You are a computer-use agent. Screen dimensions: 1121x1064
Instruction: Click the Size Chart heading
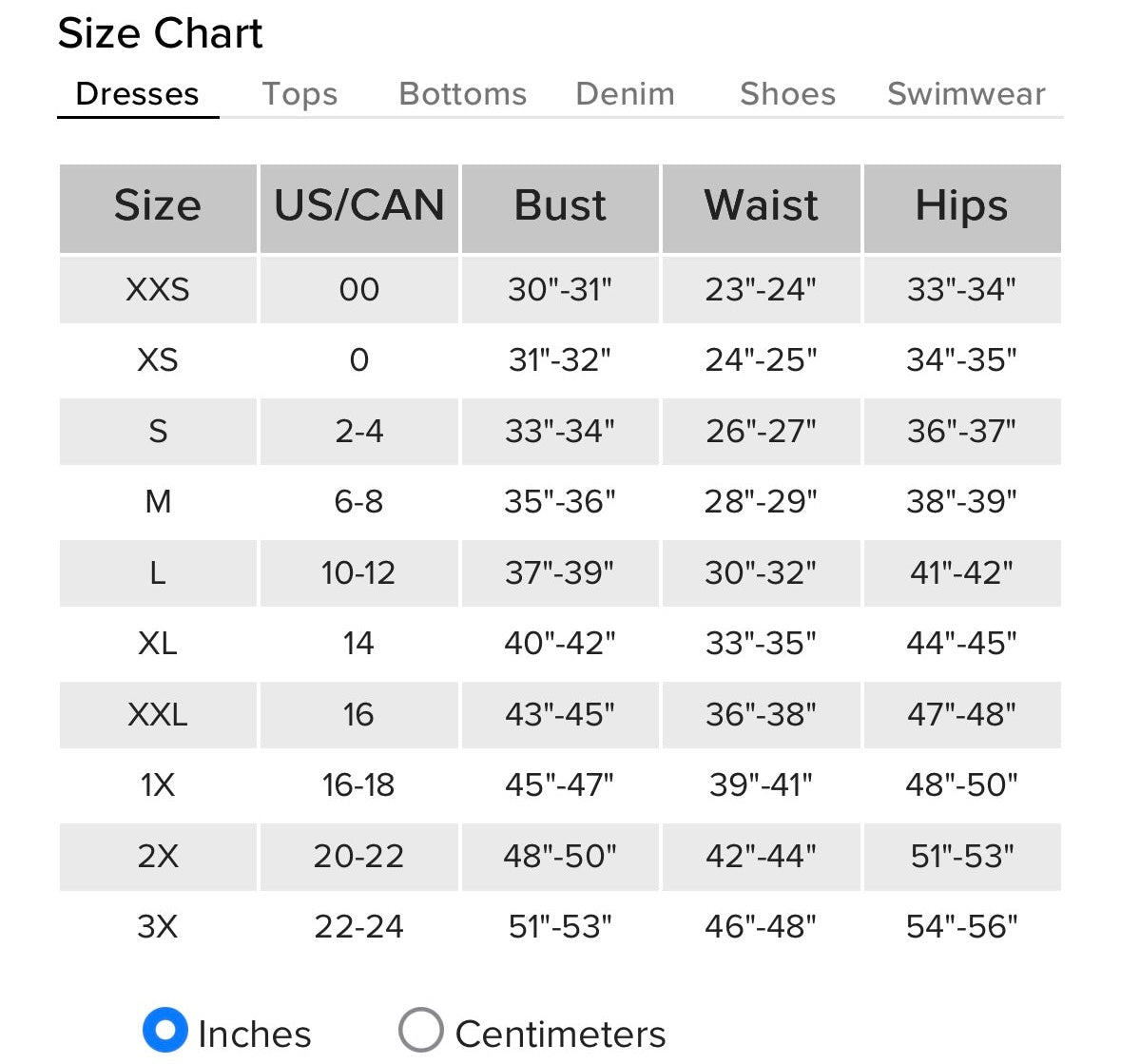[x=160, y=33]
